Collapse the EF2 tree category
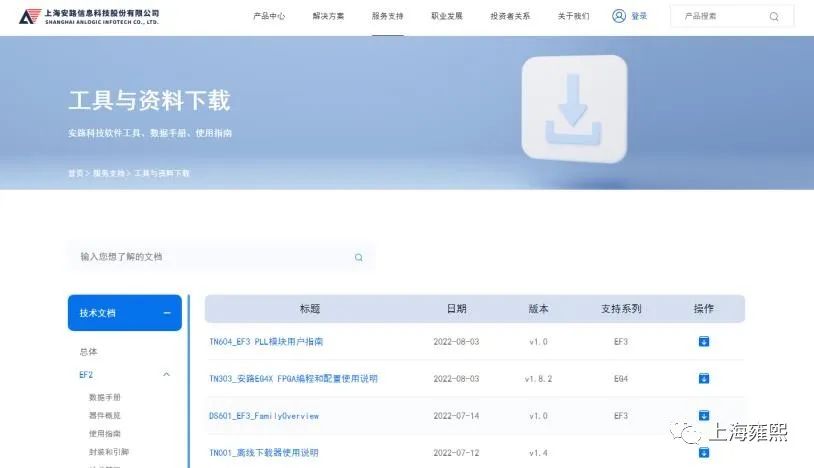 (166, 375)
